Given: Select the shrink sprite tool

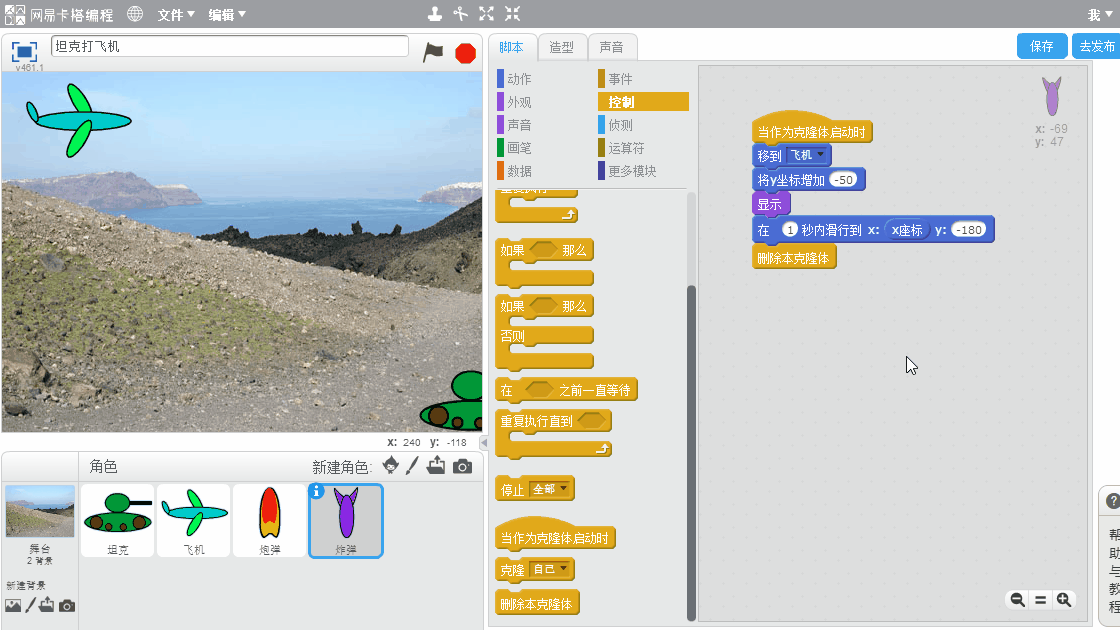Looking at the screenshot, I should [x=512, y=14].
